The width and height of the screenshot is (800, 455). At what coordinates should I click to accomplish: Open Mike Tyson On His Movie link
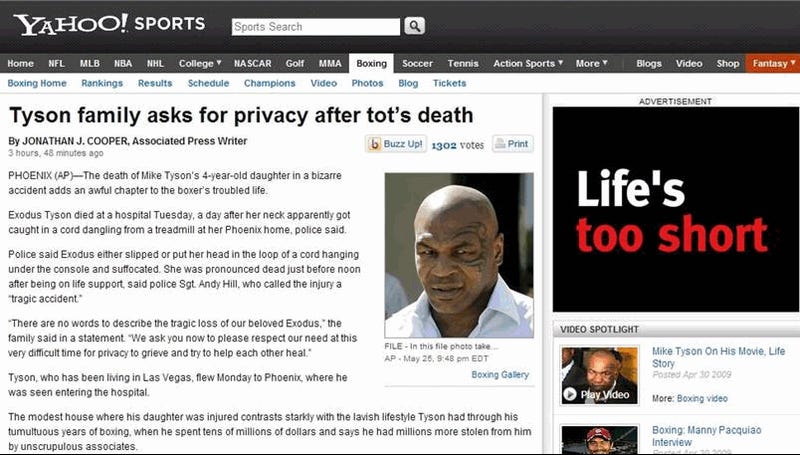coord(718,357)
